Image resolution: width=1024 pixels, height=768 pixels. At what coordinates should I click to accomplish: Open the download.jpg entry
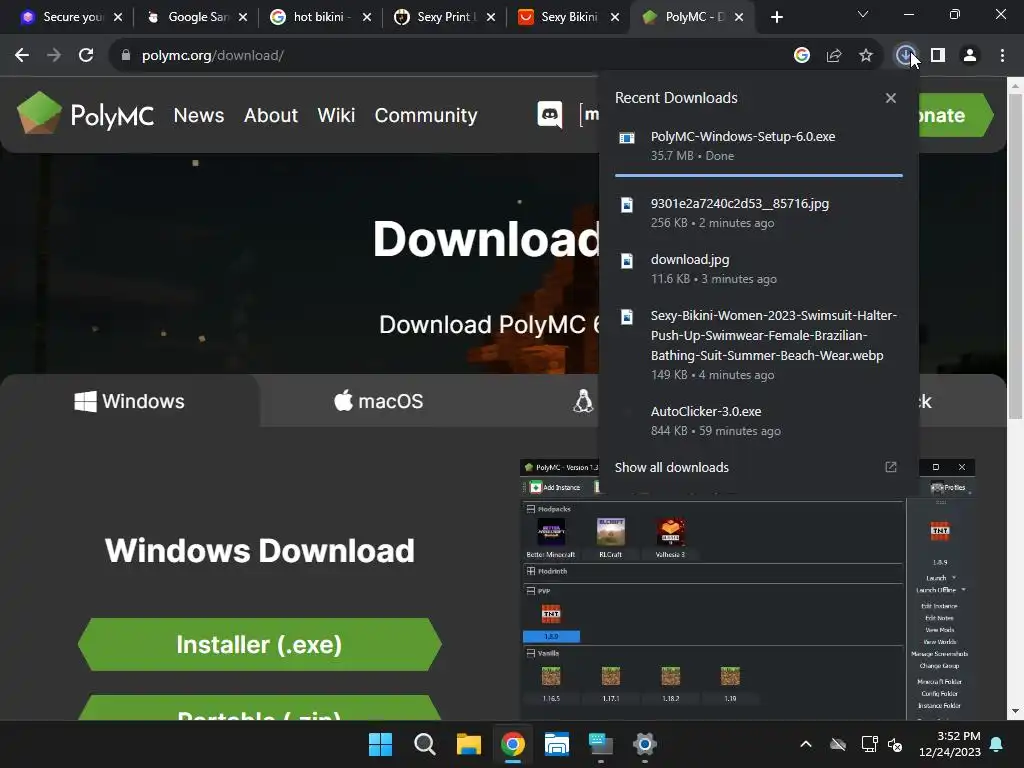[759, 269]
